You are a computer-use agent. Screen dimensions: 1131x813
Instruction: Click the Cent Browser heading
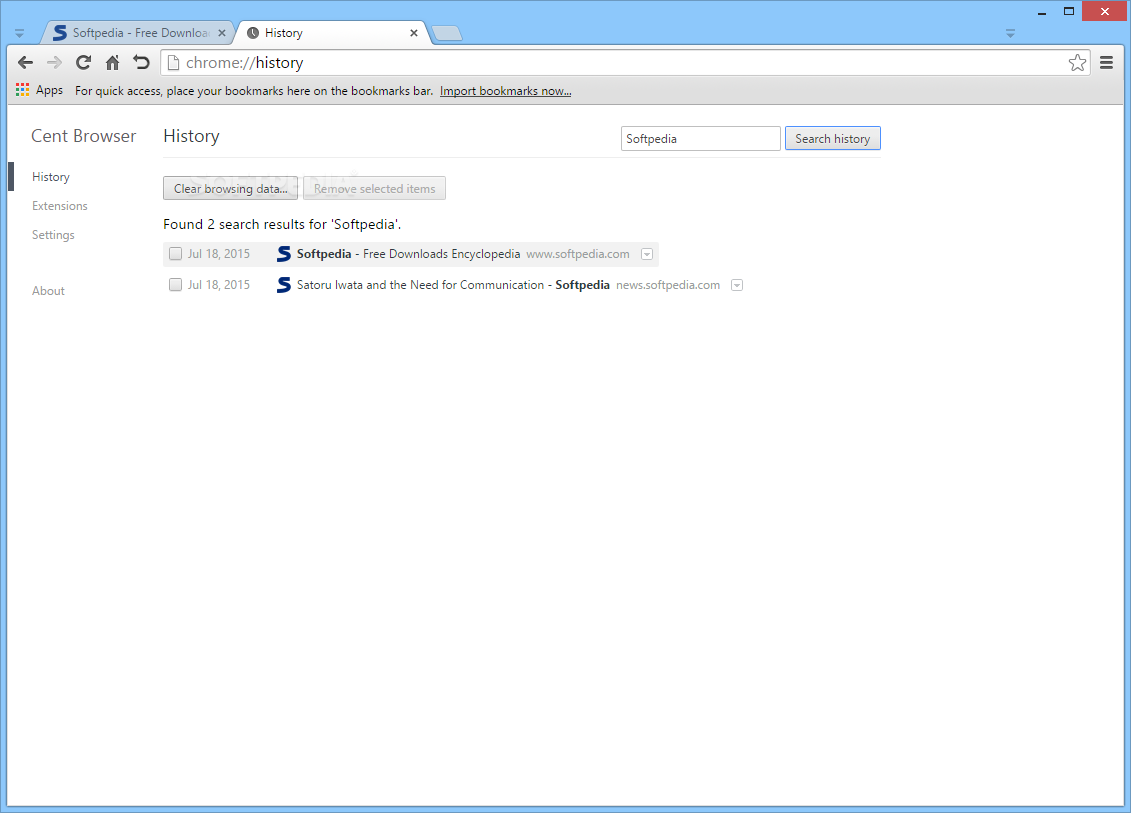click(x=84, y=136)
